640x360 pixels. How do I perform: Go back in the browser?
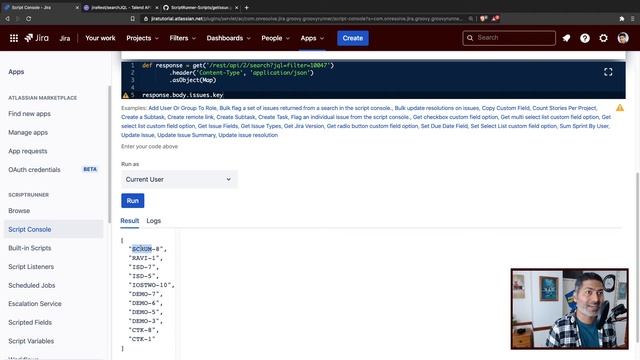coord(7,19)
